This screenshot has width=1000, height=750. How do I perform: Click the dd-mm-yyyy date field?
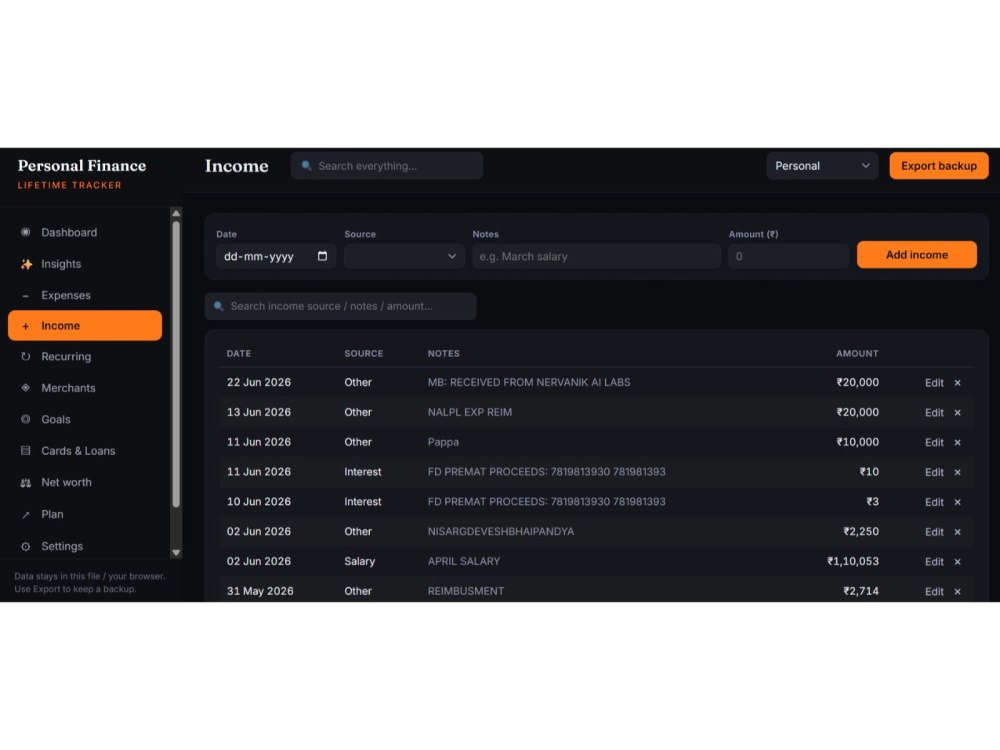pyautogui.click(x=276, y=256)
